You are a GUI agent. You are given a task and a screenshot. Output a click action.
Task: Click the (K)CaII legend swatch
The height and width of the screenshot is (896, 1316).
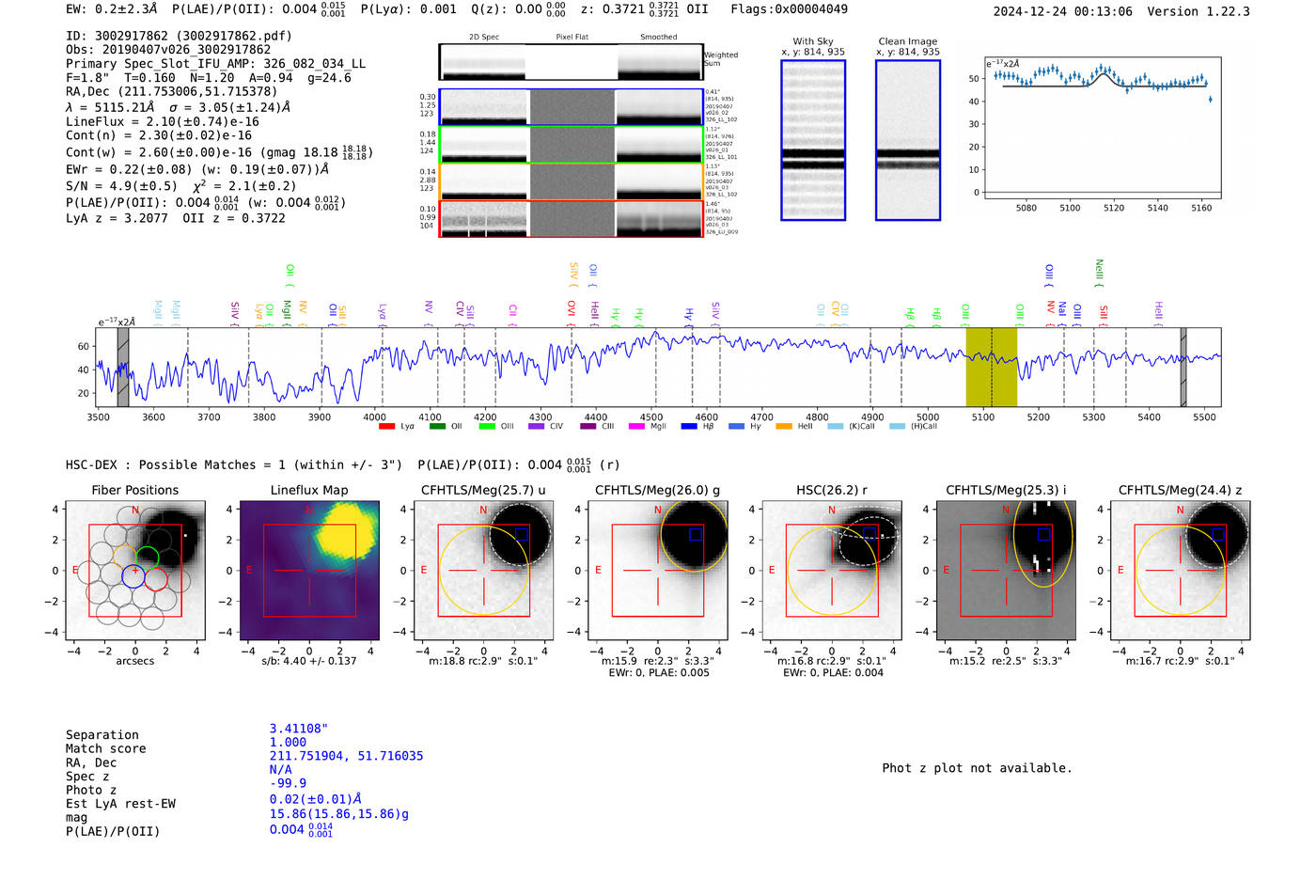pyautogui.click(x=836, y=427)
